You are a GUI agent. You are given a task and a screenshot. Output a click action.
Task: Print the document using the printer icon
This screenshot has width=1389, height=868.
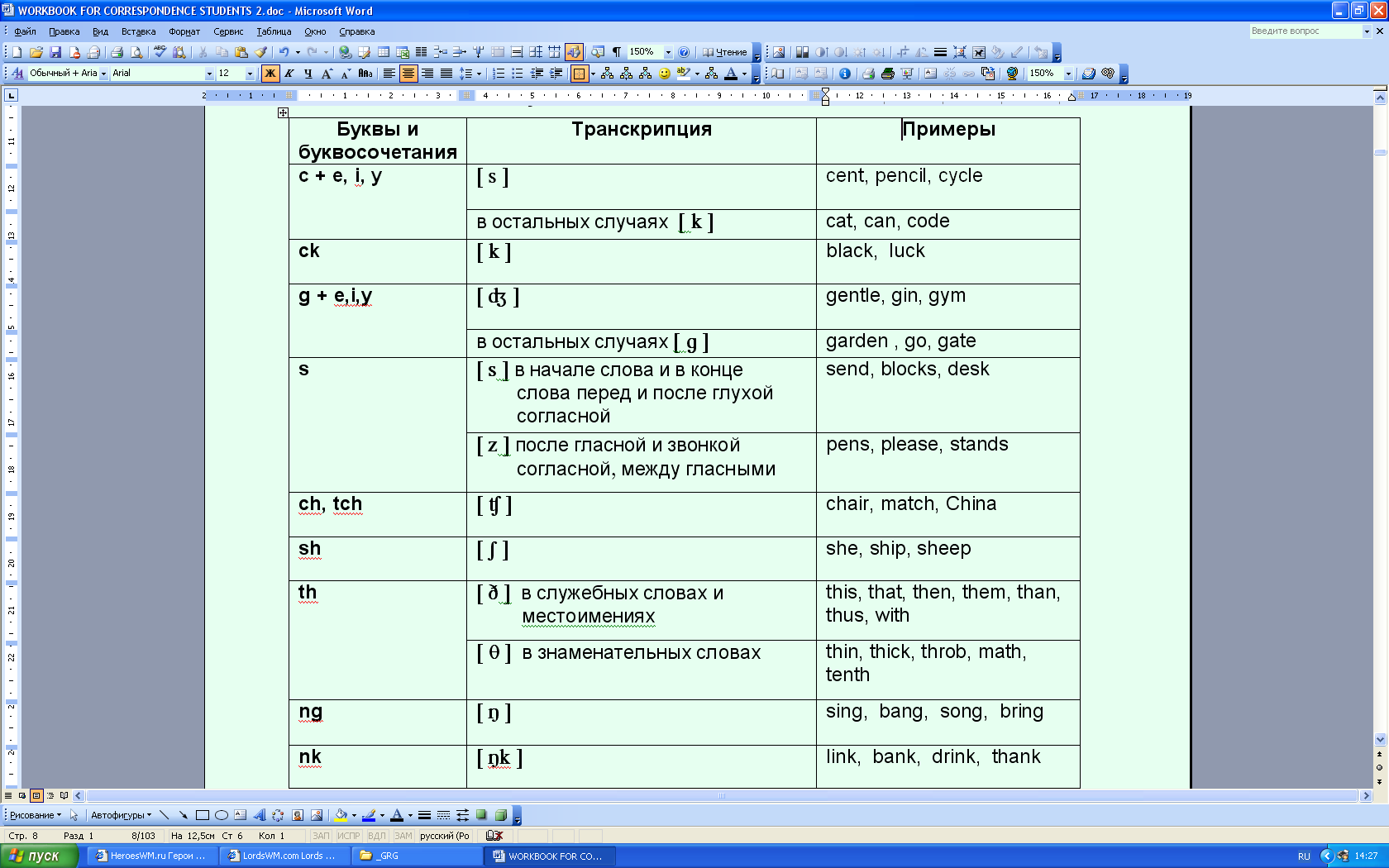click(x=117, y=52)
